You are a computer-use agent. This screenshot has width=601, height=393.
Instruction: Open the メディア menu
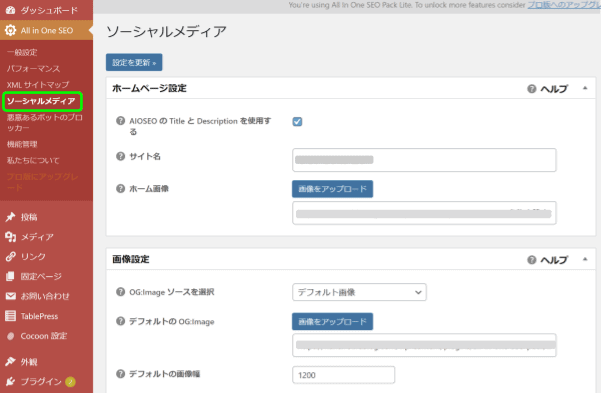(x=37, y=237)
